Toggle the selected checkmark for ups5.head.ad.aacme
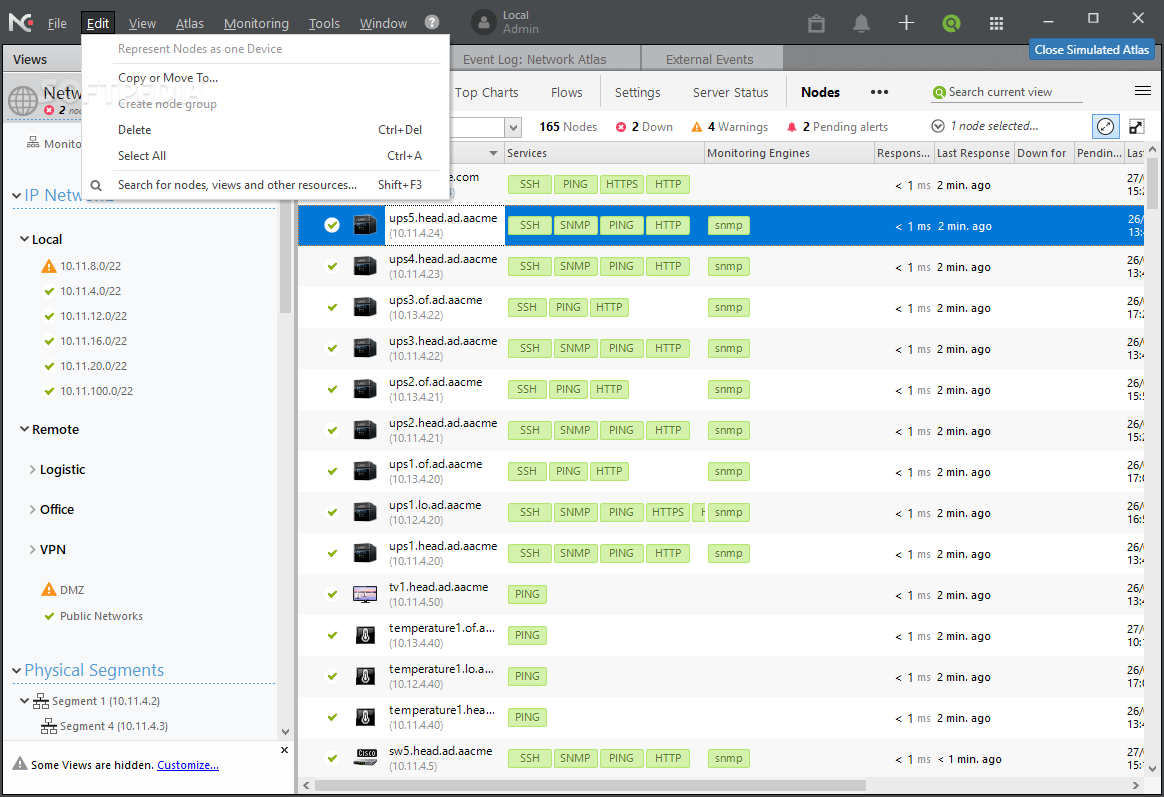The height and width of the screenshot is (797, 1164). 332,225
